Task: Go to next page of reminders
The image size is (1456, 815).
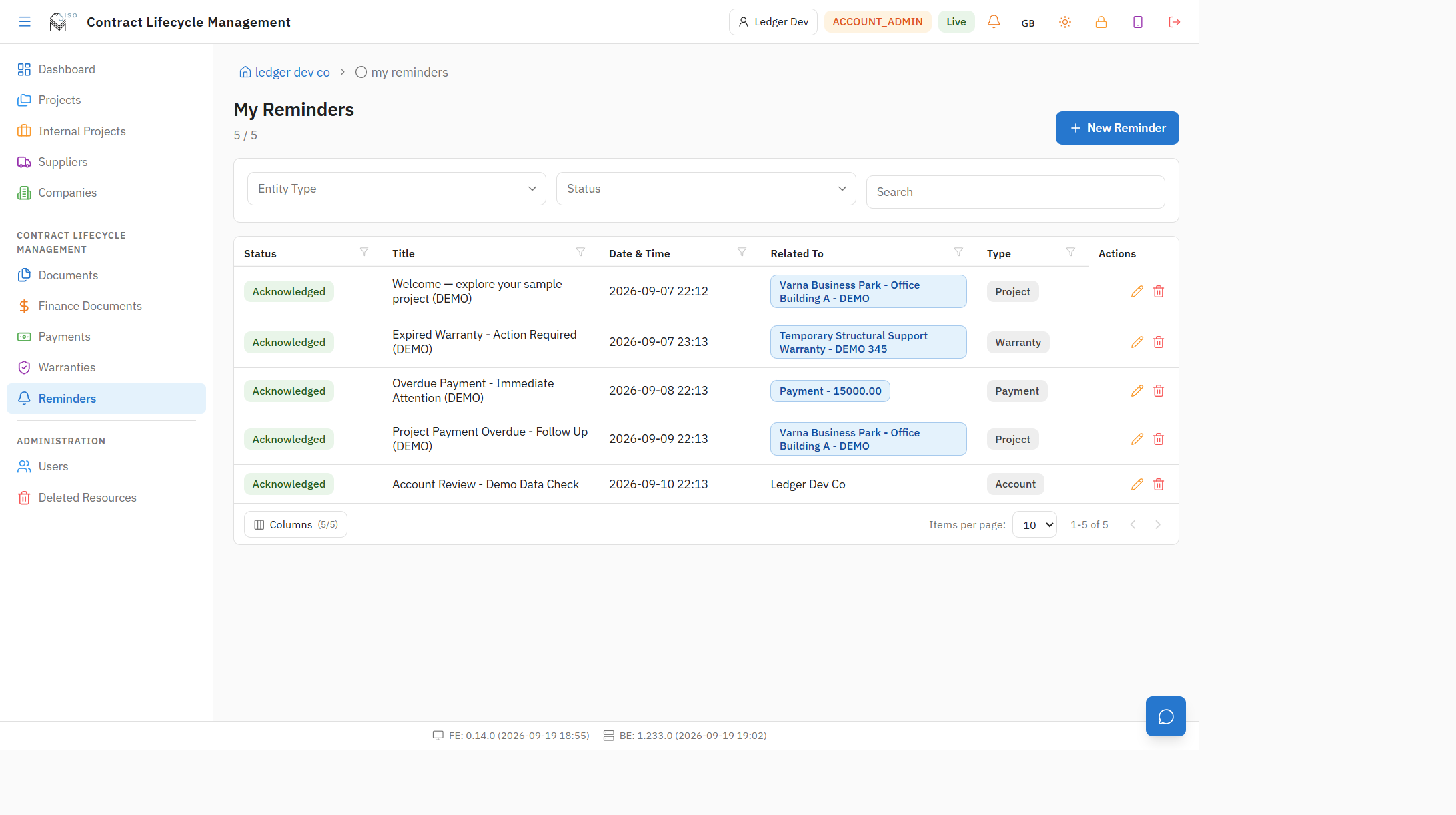Action: pos(1158,525)
